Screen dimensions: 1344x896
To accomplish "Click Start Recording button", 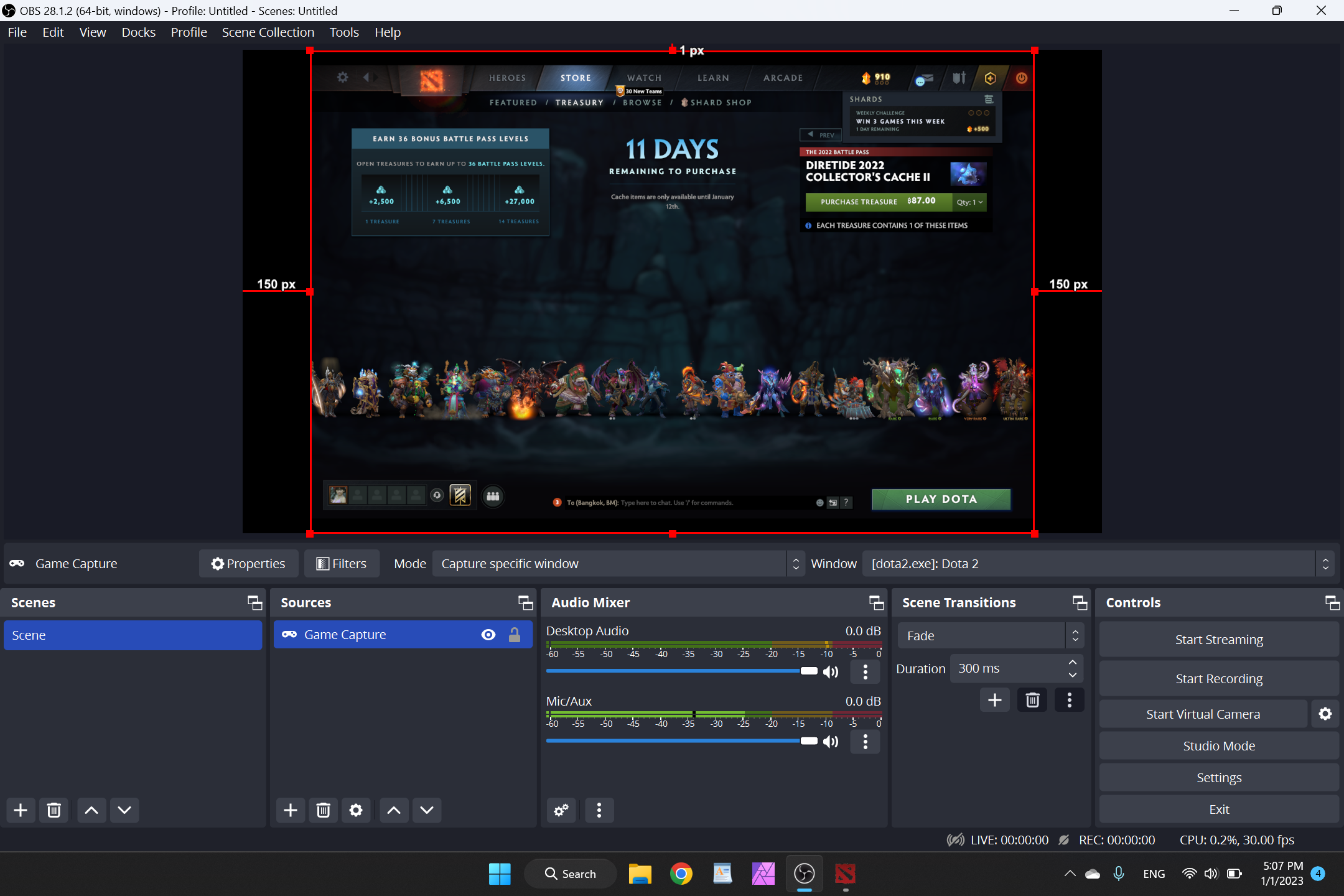I will click(x=1219, y=679).
